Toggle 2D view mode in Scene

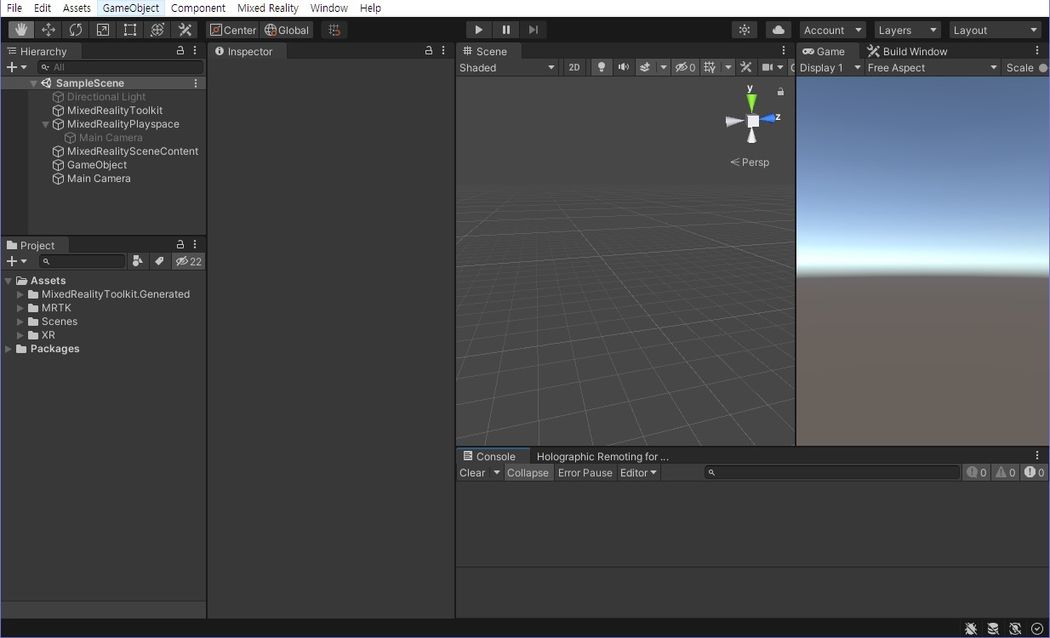(574, 68)
